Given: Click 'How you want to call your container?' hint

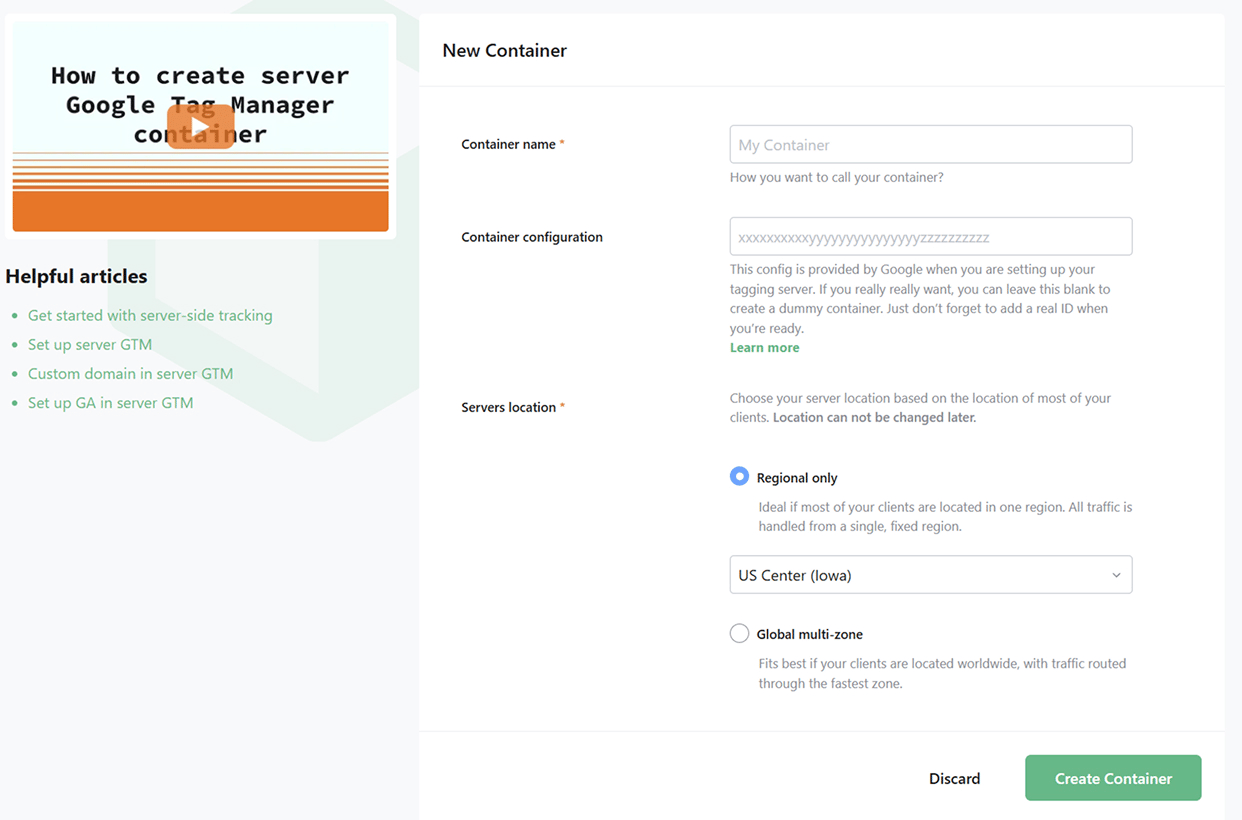Looking at the screenshot, I should click(837, 177).
